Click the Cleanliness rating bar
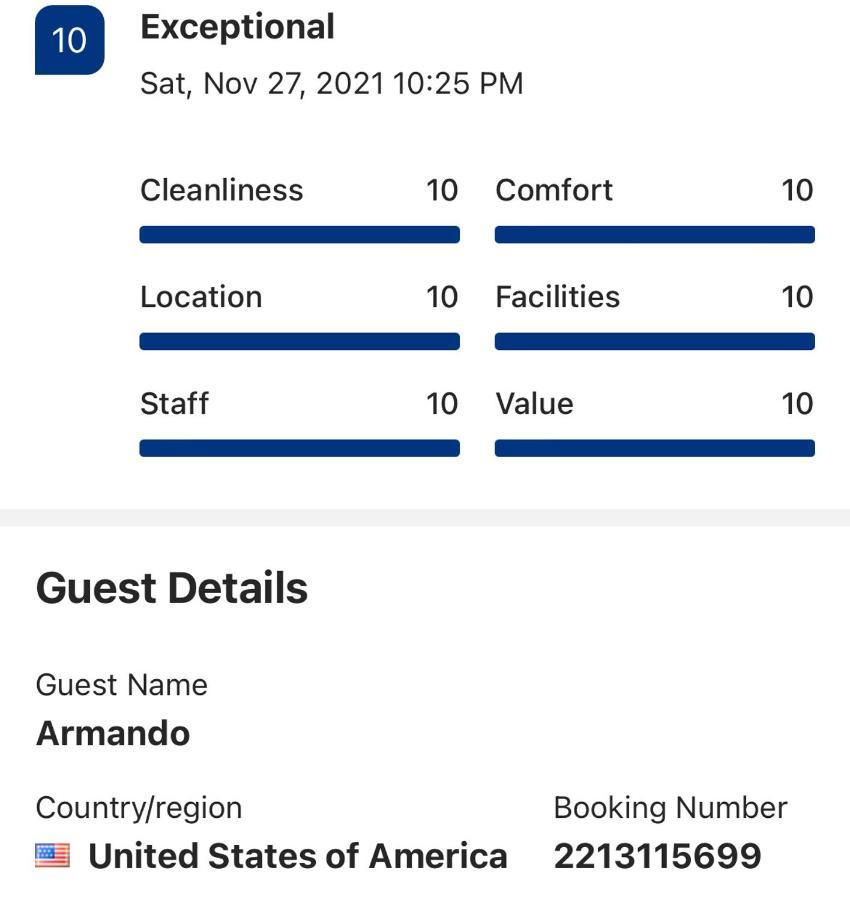Viewport: 850px width, 900px height. click(x=300, y=235)
